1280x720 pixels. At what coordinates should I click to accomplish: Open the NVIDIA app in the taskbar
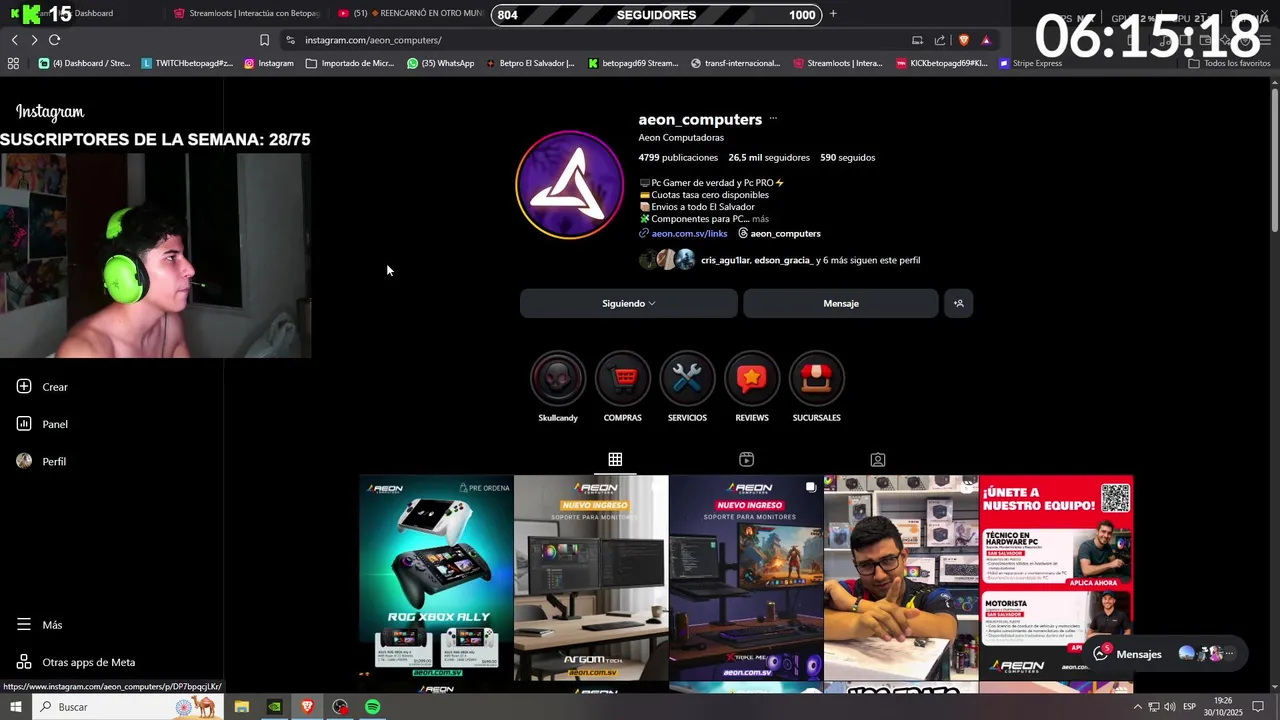274,707
